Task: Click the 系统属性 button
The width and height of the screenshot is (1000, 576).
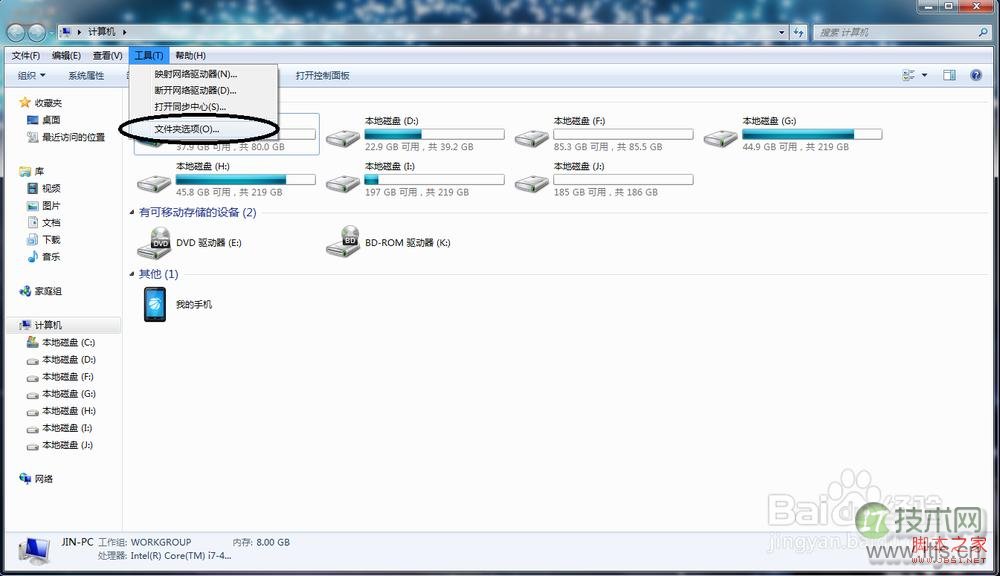Action: [x=88, y=75]
